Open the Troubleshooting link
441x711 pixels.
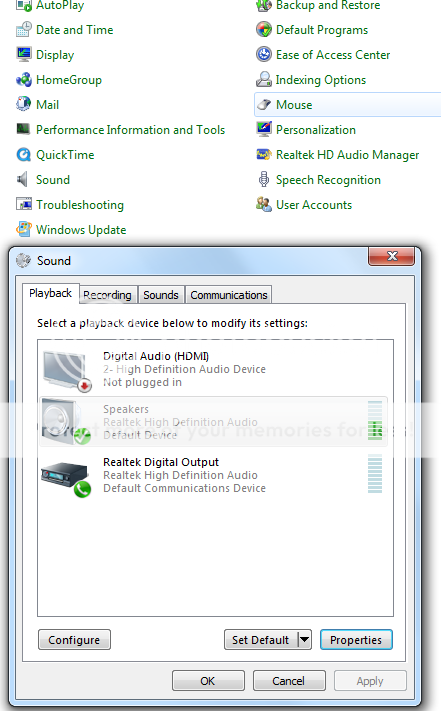click(x=80, y=205)
